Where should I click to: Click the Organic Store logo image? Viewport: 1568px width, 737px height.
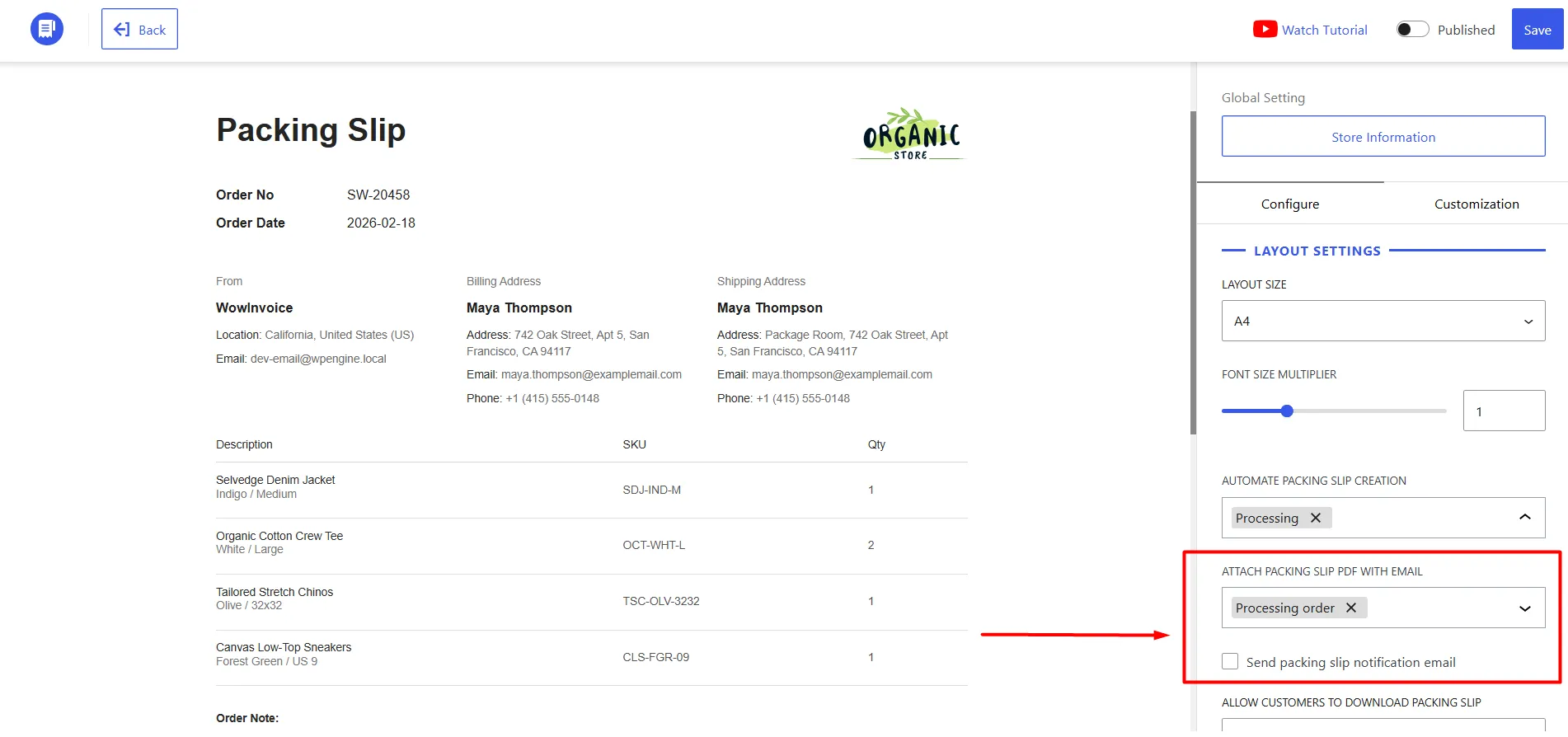pyautogui.click(x=910, y=134)
